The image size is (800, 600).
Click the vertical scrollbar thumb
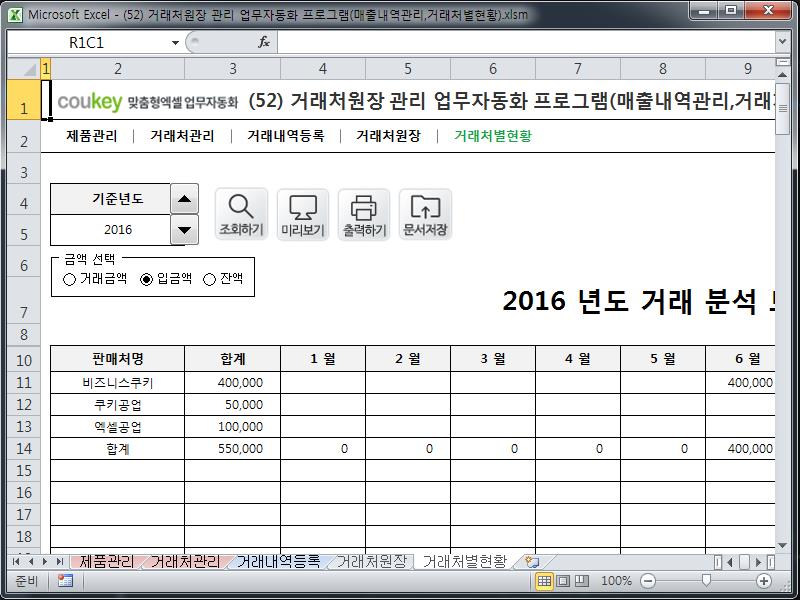pos(783,108)
